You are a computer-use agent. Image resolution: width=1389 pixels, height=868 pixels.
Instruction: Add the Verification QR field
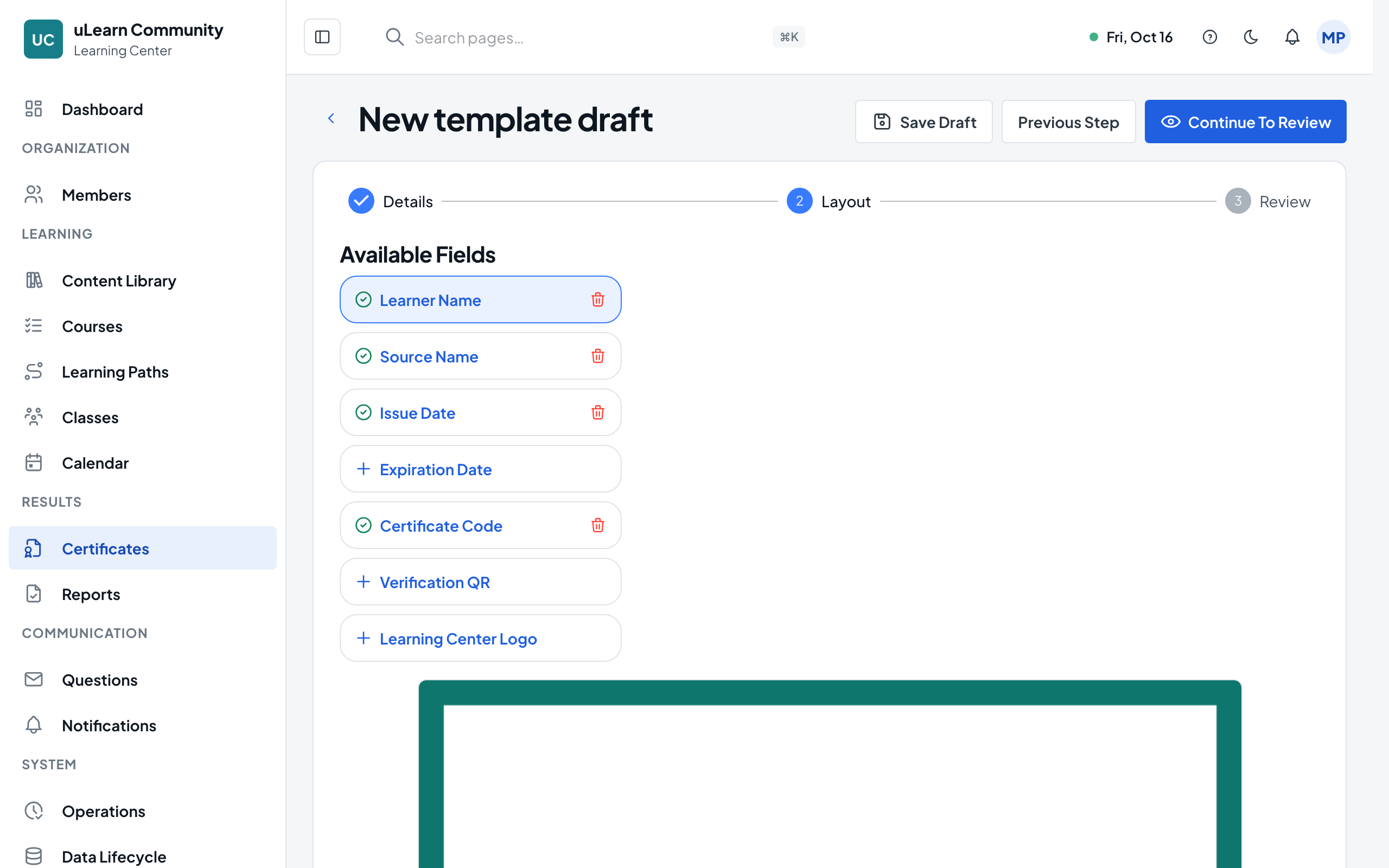click(x=480, y=582)
